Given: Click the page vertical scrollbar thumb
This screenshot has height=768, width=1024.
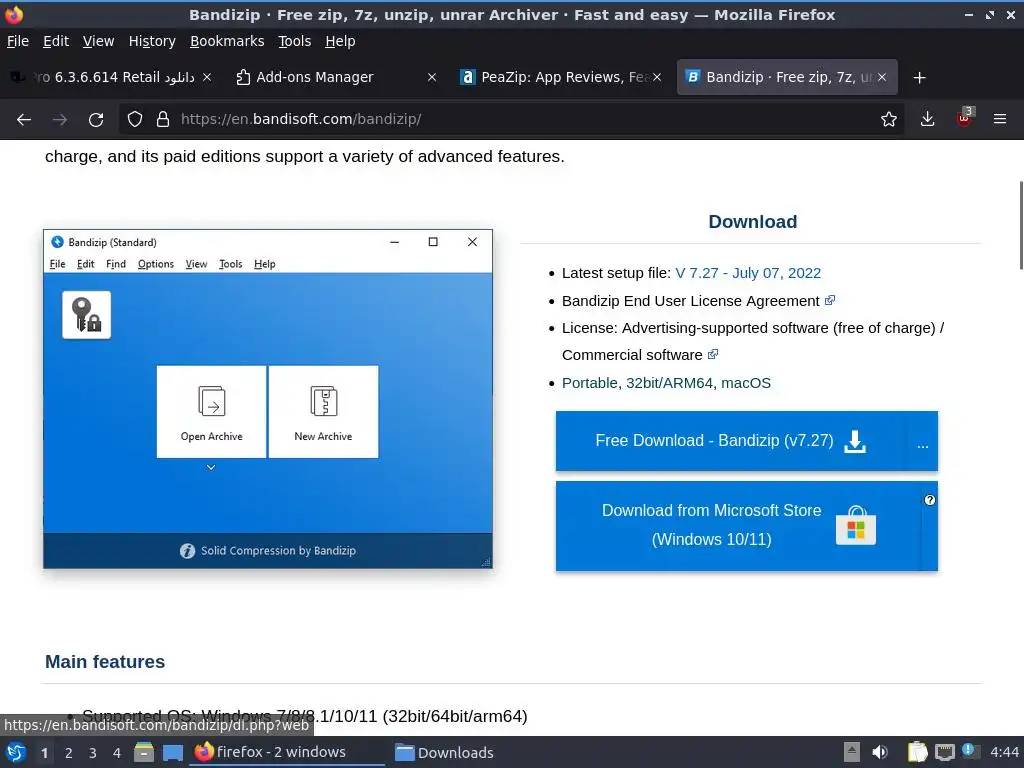Looking at the screenshot, I should (1021, 225).
